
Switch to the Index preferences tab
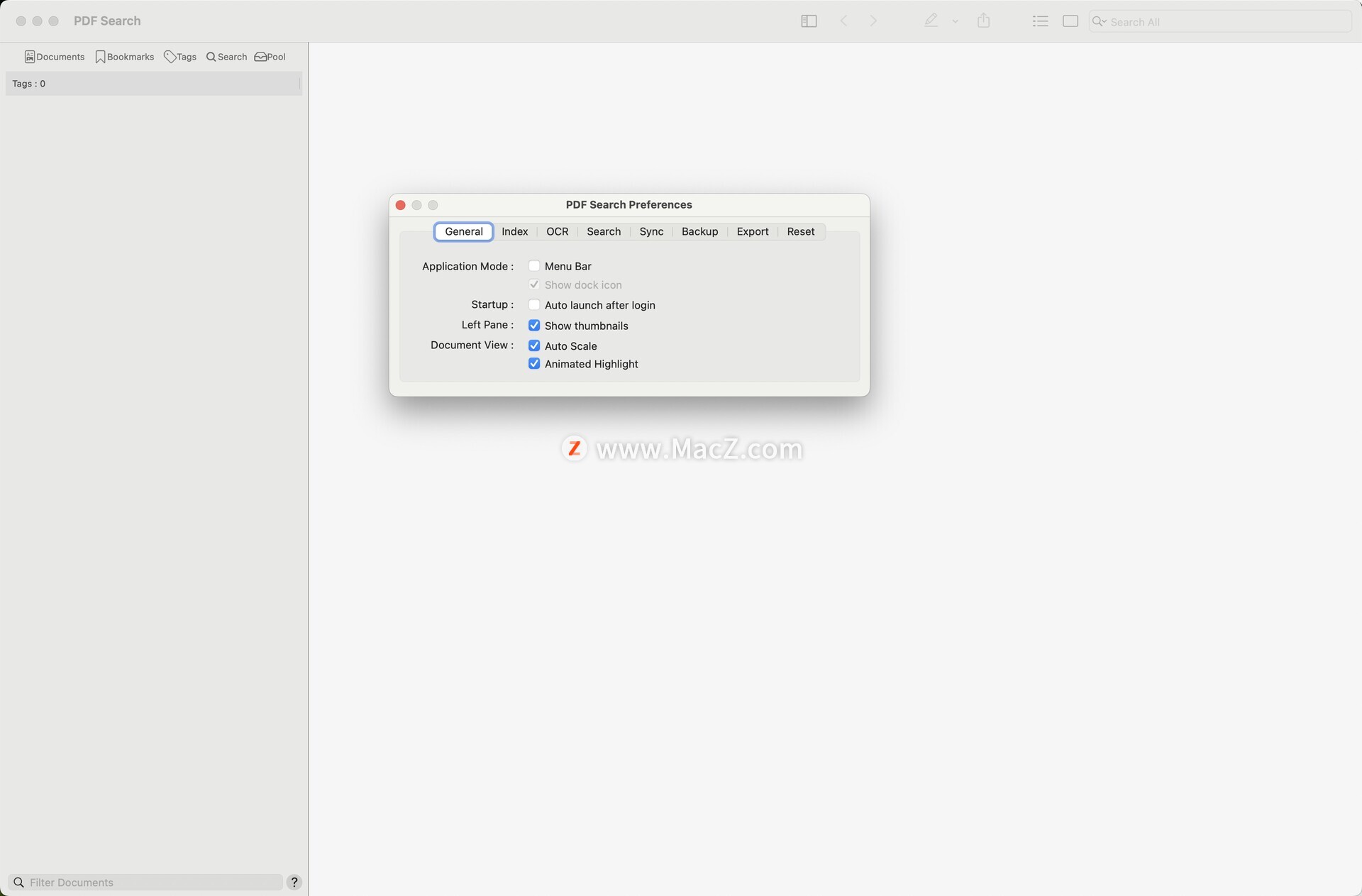point(514,231)
